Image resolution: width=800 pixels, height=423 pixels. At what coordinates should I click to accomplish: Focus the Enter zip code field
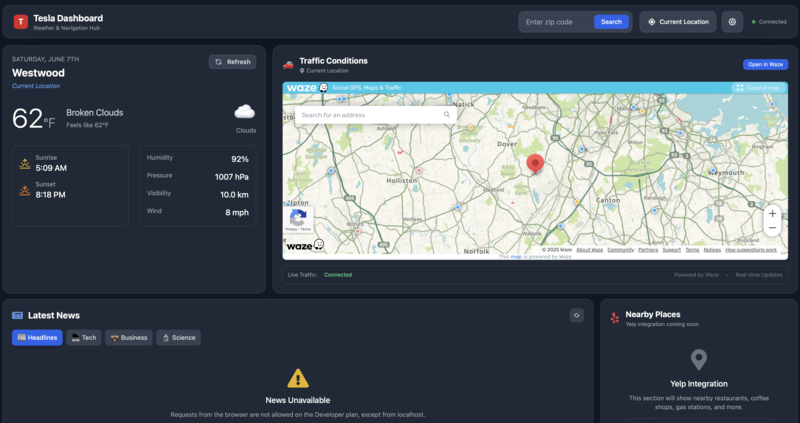click(557, 22)
